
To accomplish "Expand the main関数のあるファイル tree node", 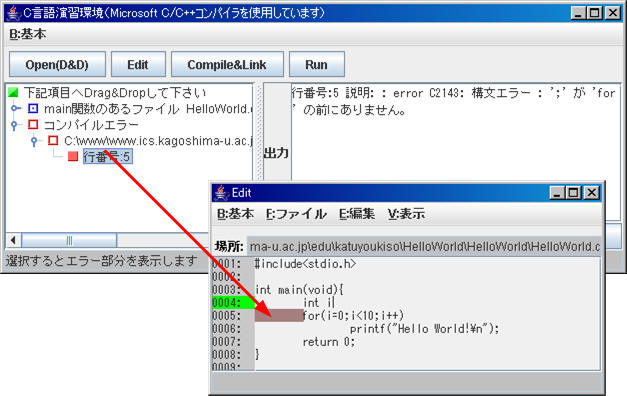I will tap(15, 108).
